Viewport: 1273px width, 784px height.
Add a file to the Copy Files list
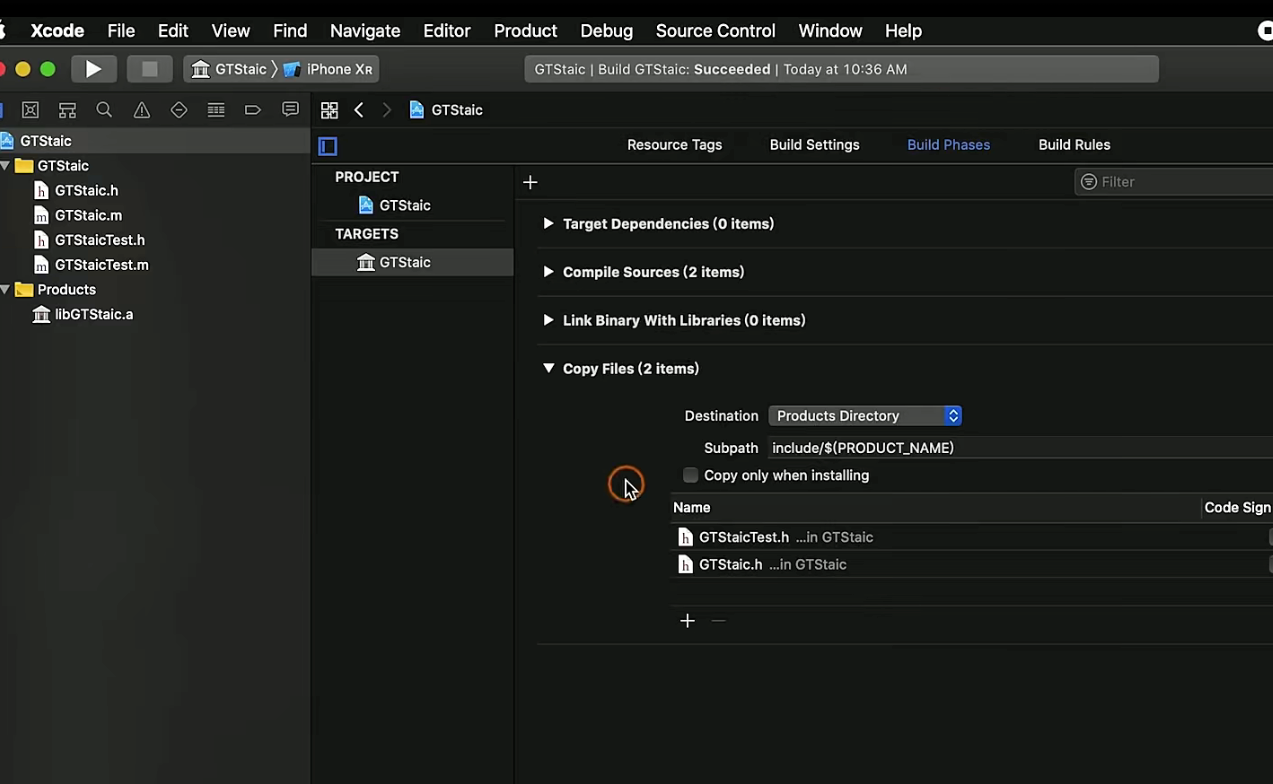[687, 621]
